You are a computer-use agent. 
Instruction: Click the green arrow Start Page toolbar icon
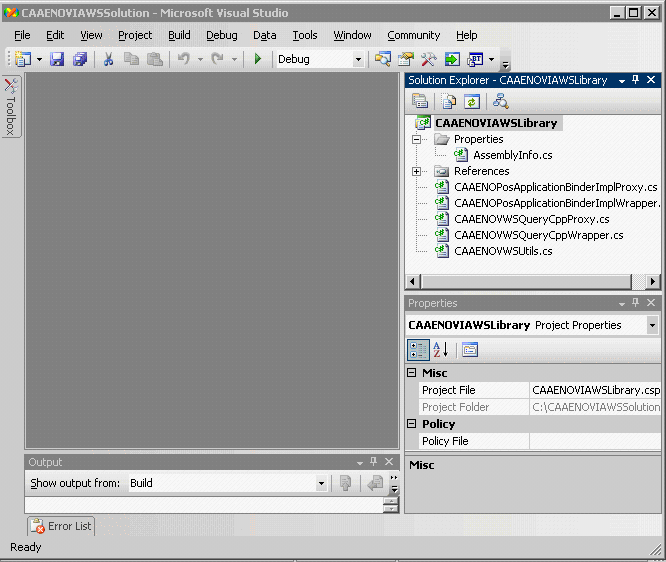452,59
